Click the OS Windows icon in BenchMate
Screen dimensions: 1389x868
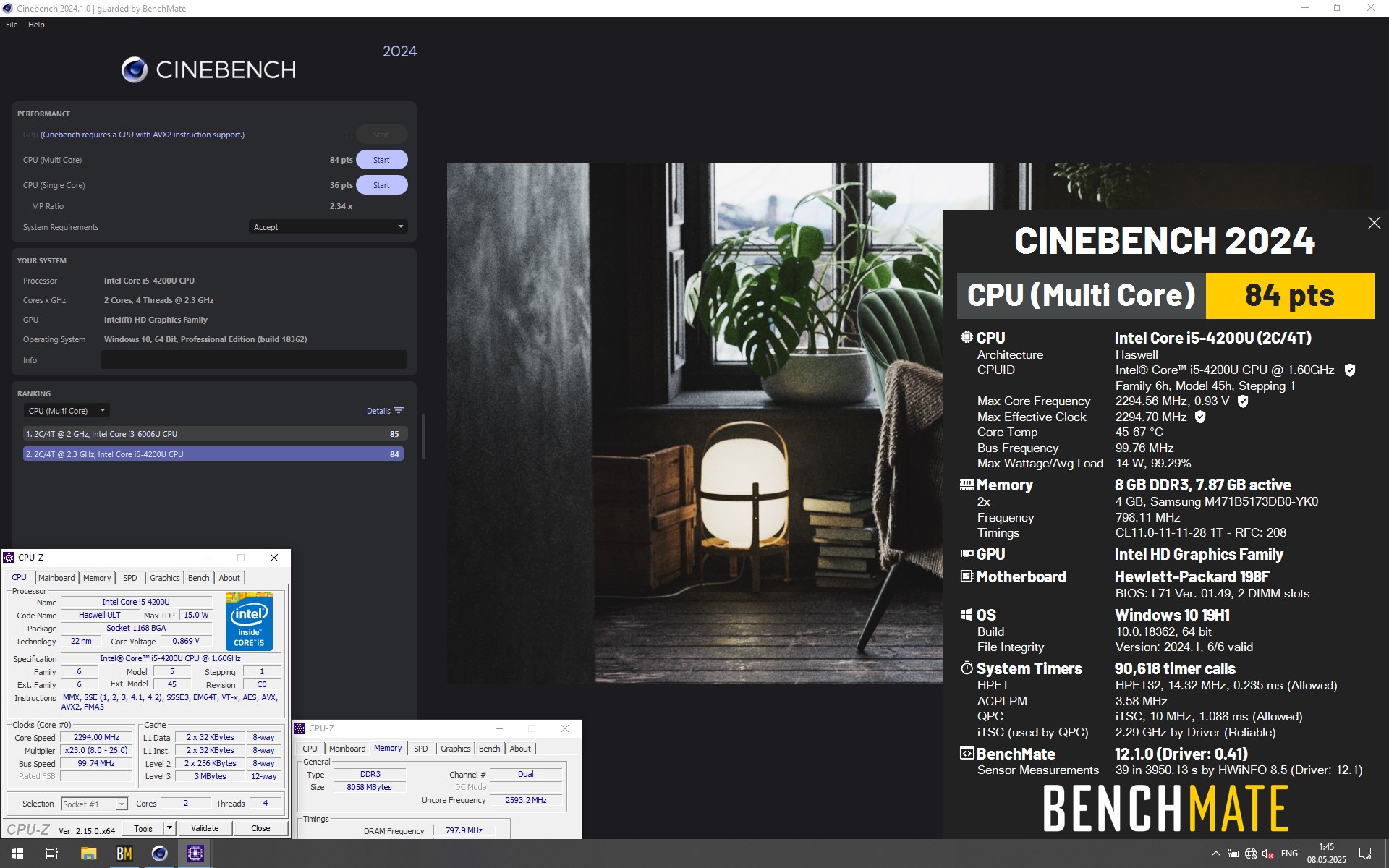(x=967, y=615)
